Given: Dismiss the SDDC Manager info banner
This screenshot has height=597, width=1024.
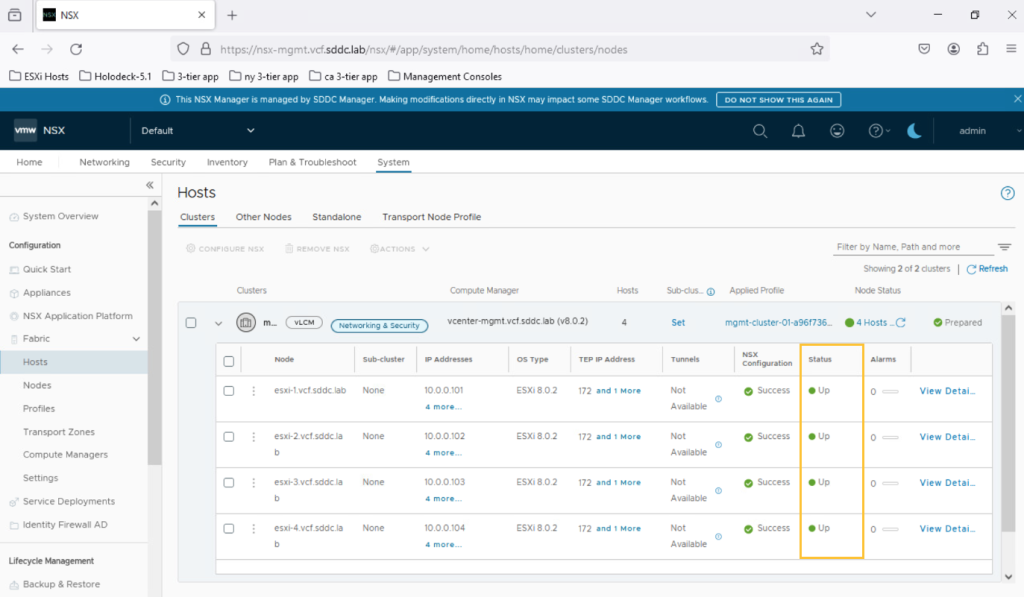Looking at the screenshot, I should (x=1017, y=99).
